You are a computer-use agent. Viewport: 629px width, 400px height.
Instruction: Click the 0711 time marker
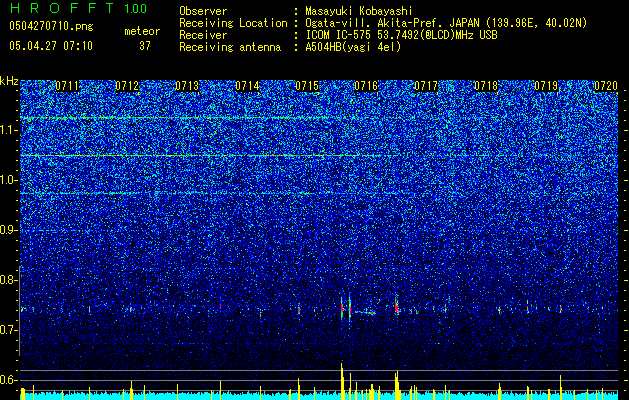(67, 86)
